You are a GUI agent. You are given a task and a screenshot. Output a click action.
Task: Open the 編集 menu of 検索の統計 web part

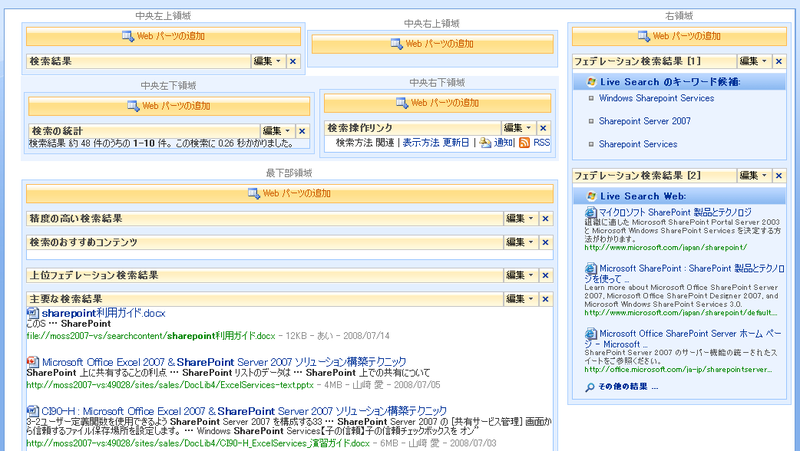pos(276,131)
